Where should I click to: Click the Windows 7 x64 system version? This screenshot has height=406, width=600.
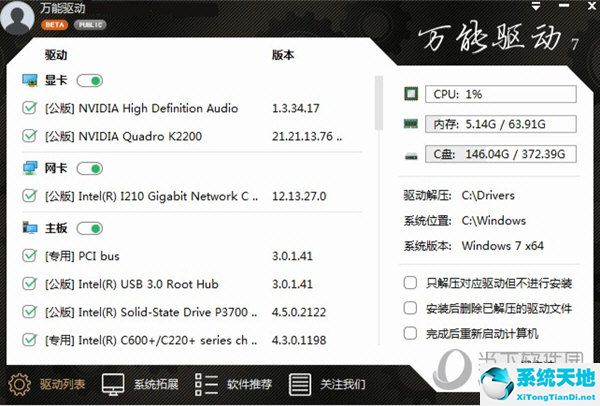pos(503,246)
